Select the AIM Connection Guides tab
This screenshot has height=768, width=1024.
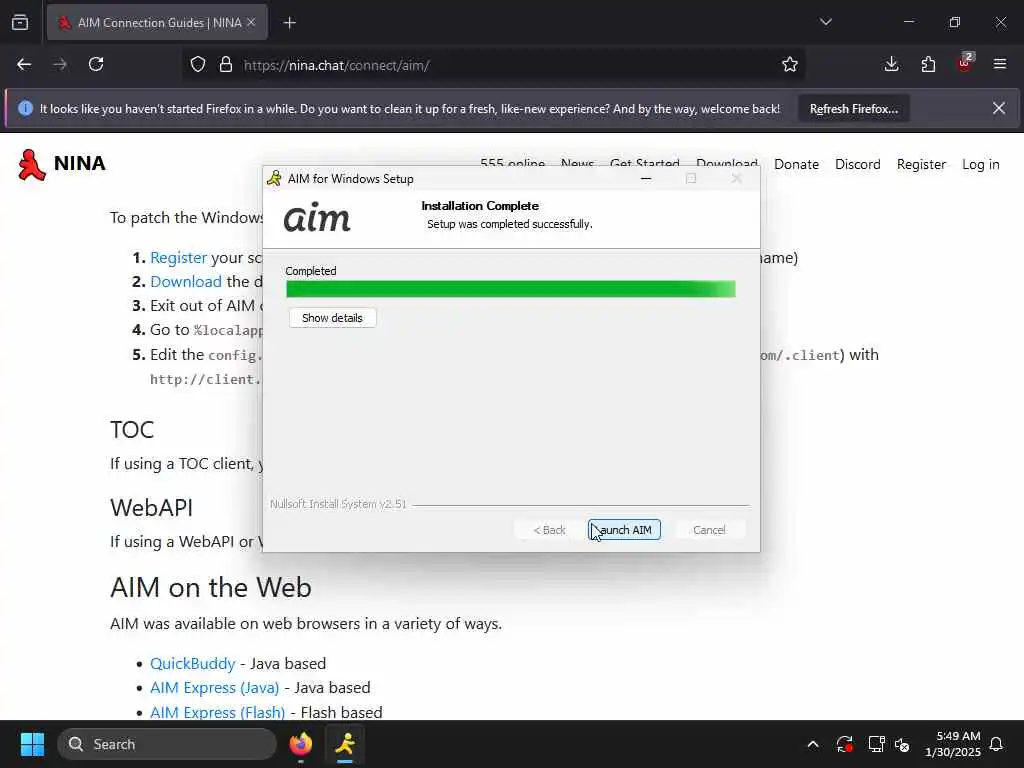(x=157, y=23)
